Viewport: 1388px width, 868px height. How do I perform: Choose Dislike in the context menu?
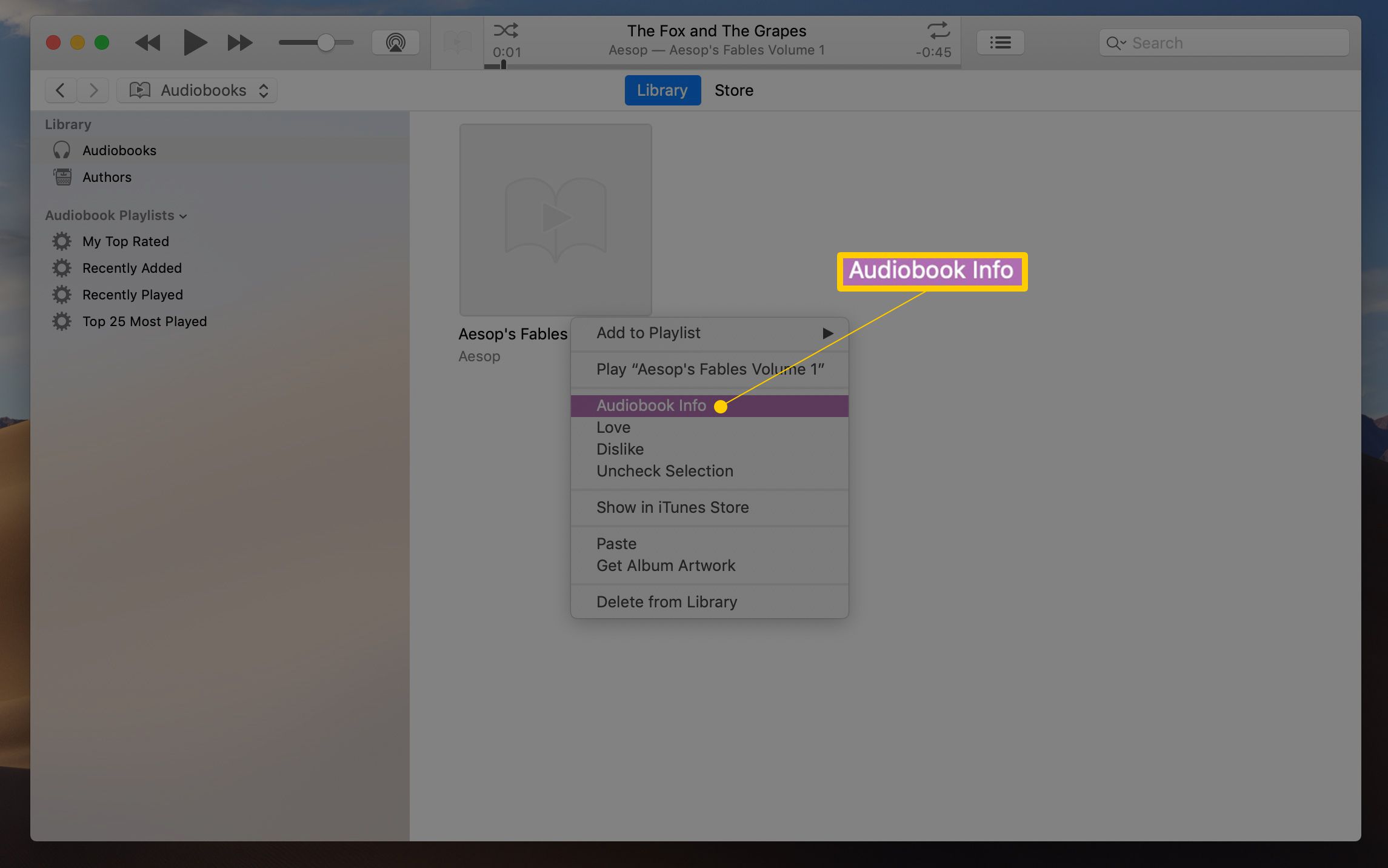709,449
